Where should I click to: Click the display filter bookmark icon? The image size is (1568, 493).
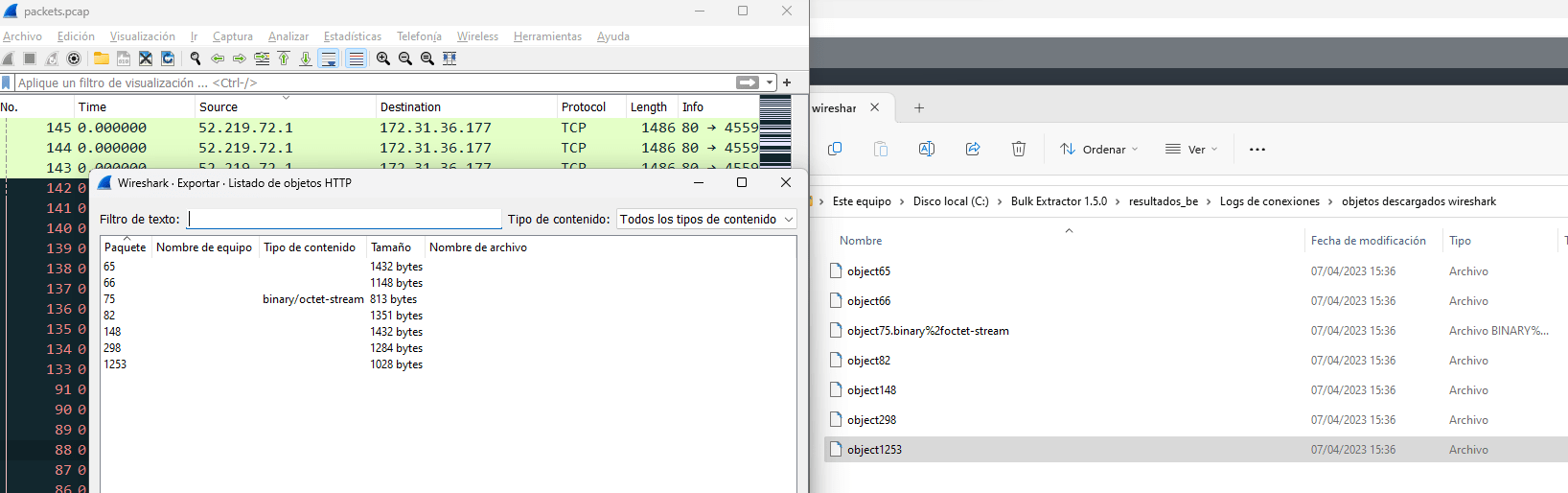(7, 82)
